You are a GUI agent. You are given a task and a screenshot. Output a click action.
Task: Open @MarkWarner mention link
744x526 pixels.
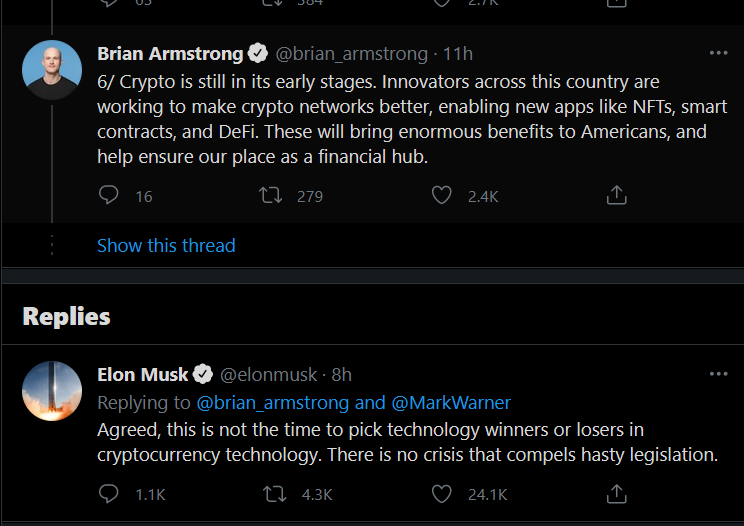click(450, 403)
